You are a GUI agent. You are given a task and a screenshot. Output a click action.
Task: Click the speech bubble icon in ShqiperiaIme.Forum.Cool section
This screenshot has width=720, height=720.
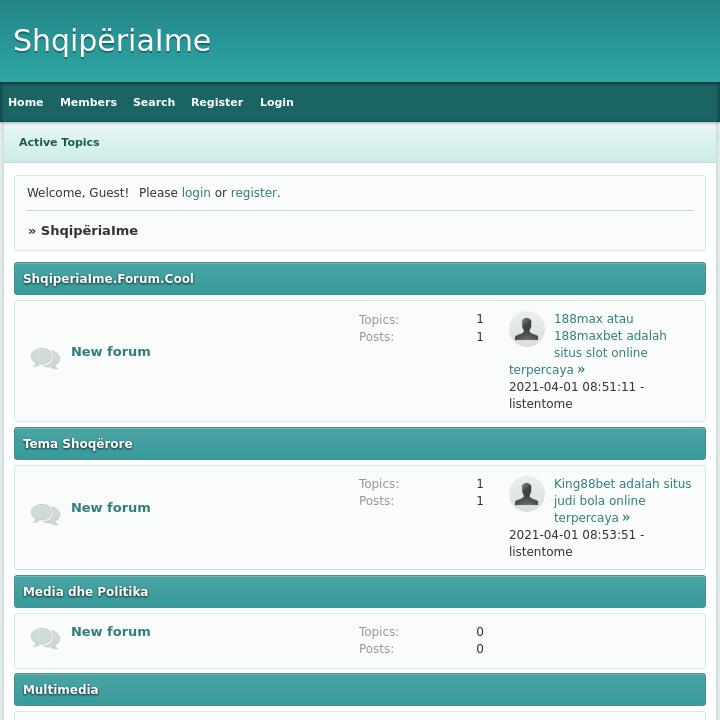point(45,358)
